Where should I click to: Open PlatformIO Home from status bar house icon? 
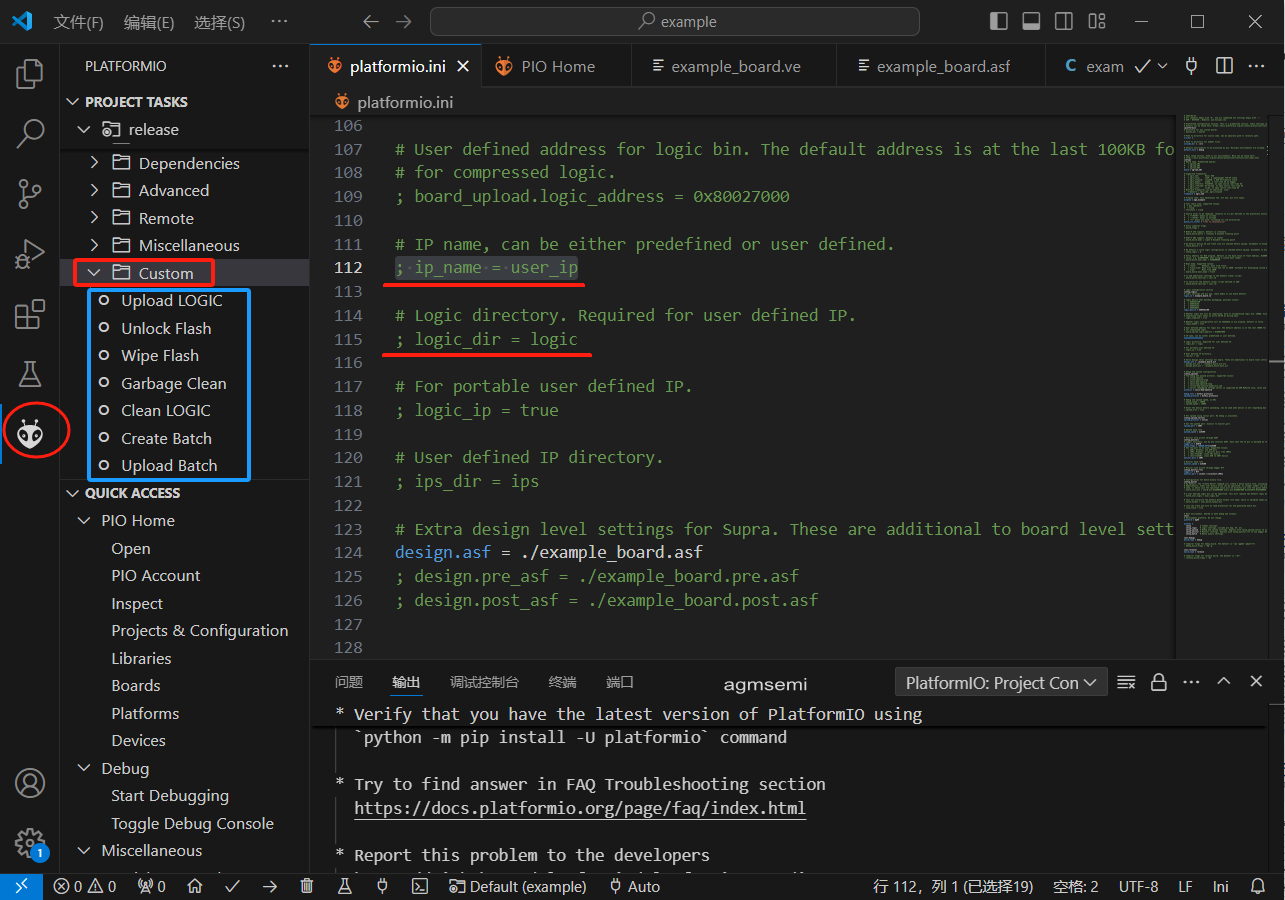tap(195, 886)
